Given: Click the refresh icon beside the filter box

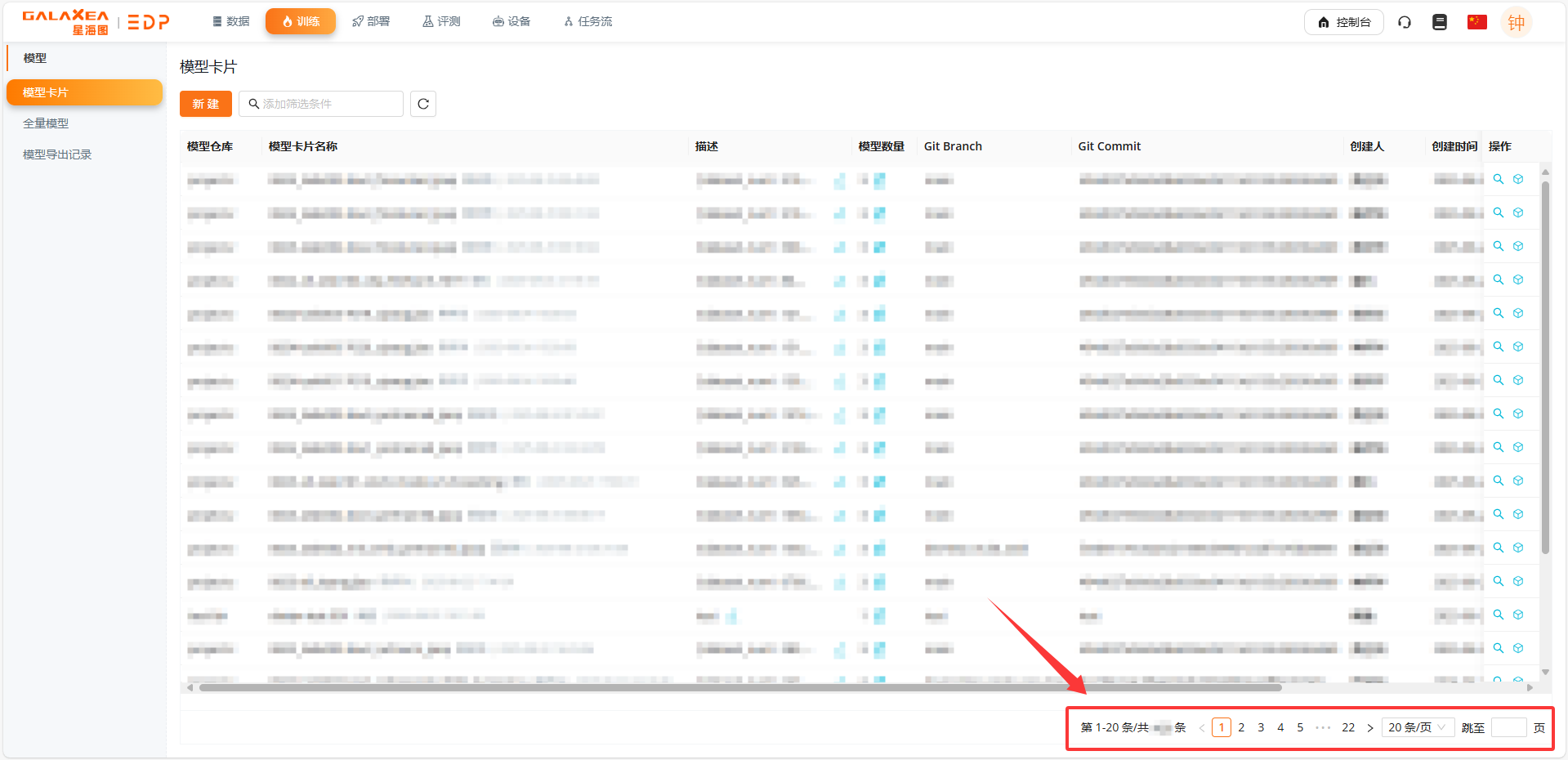Looking at the screenshot, I should pos(422,104).
